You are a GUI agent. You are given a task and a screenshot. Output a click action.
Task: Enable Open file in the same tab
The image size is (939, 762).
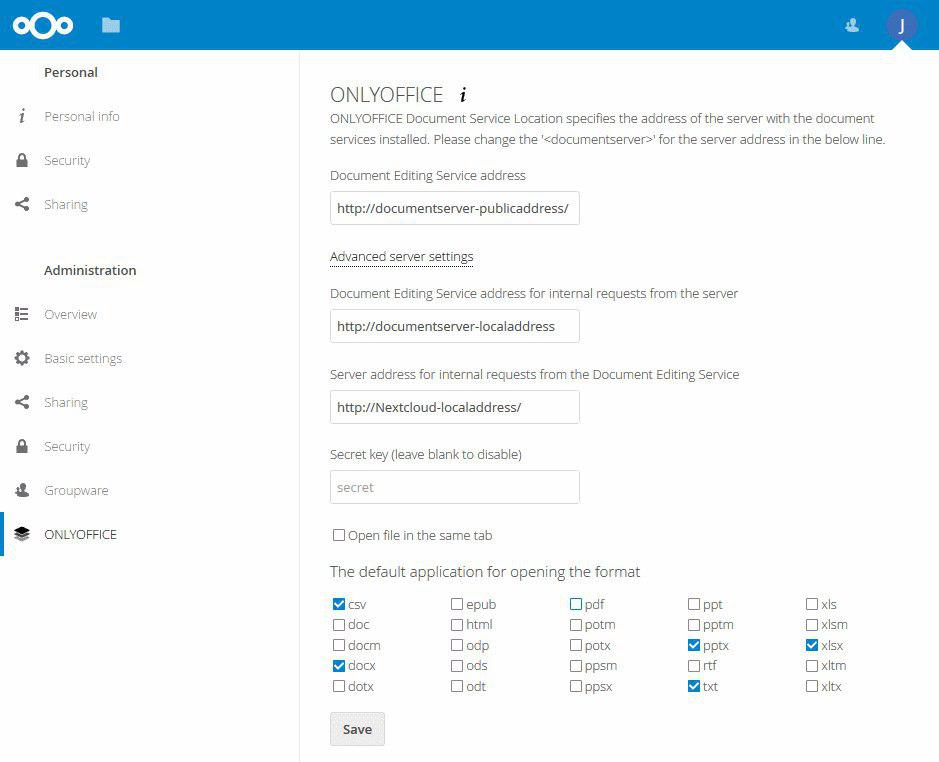click(x=339, y=535)
